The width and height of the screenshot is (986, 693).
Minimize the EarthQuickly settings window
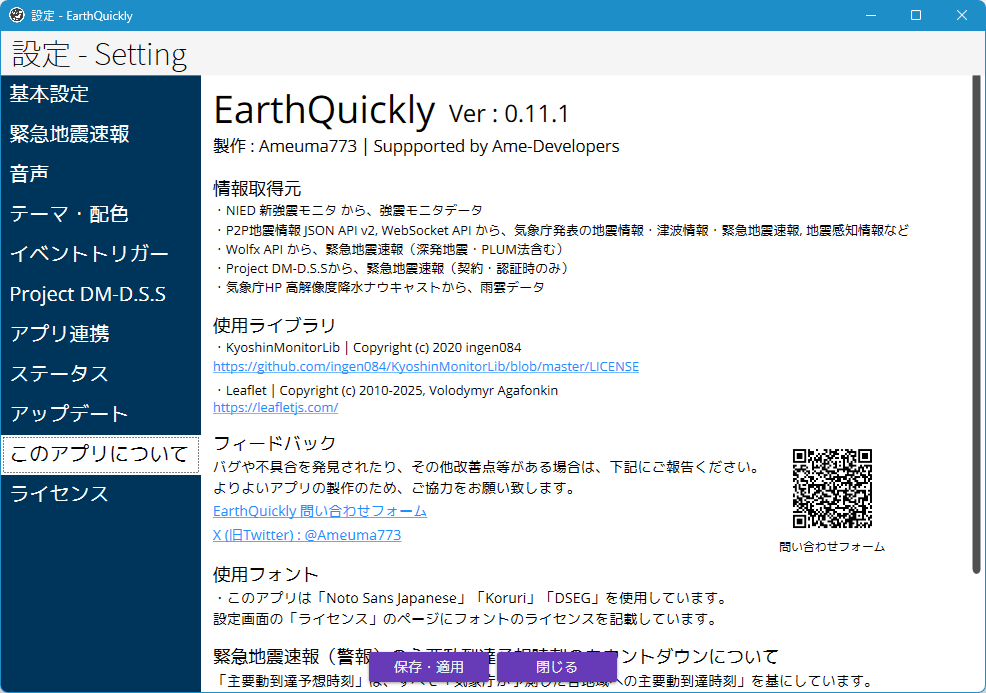(x=871, y=15)
